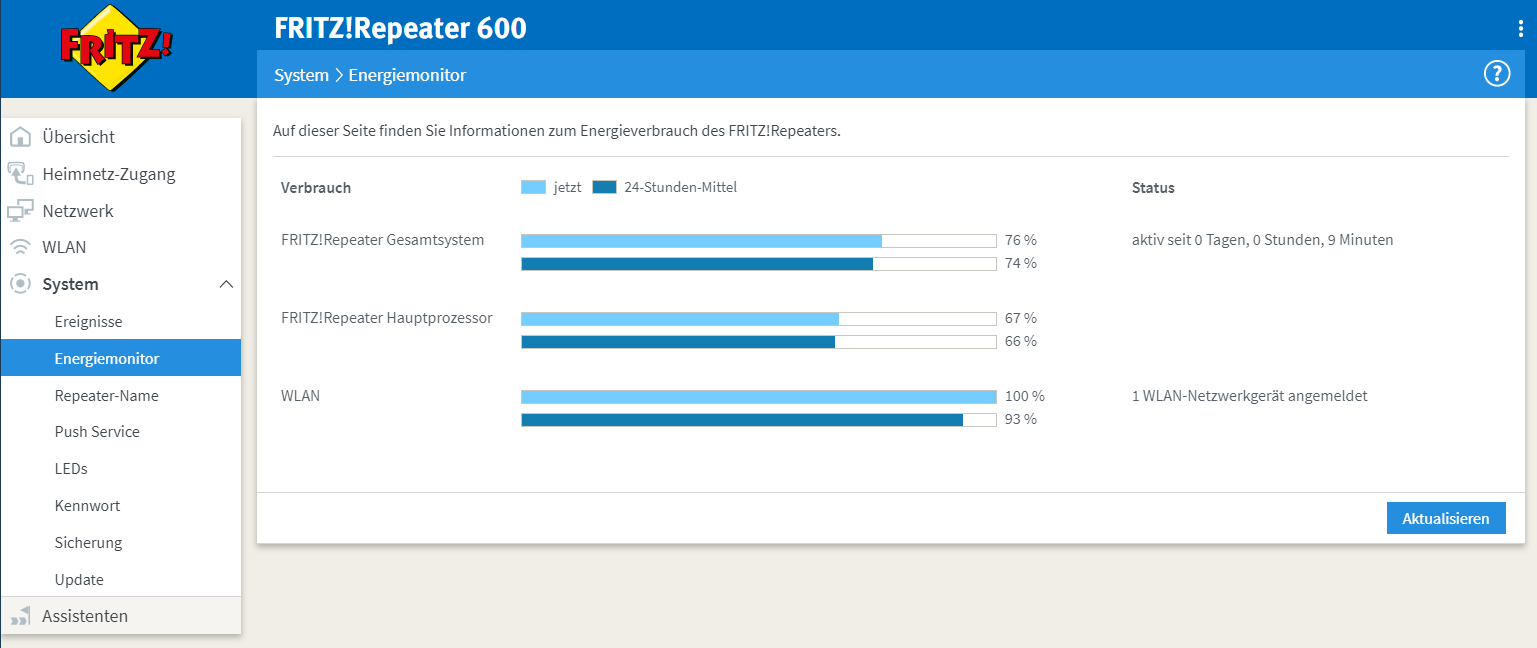
Task: Open the help question mark icon
Action: coord(1496,74)
